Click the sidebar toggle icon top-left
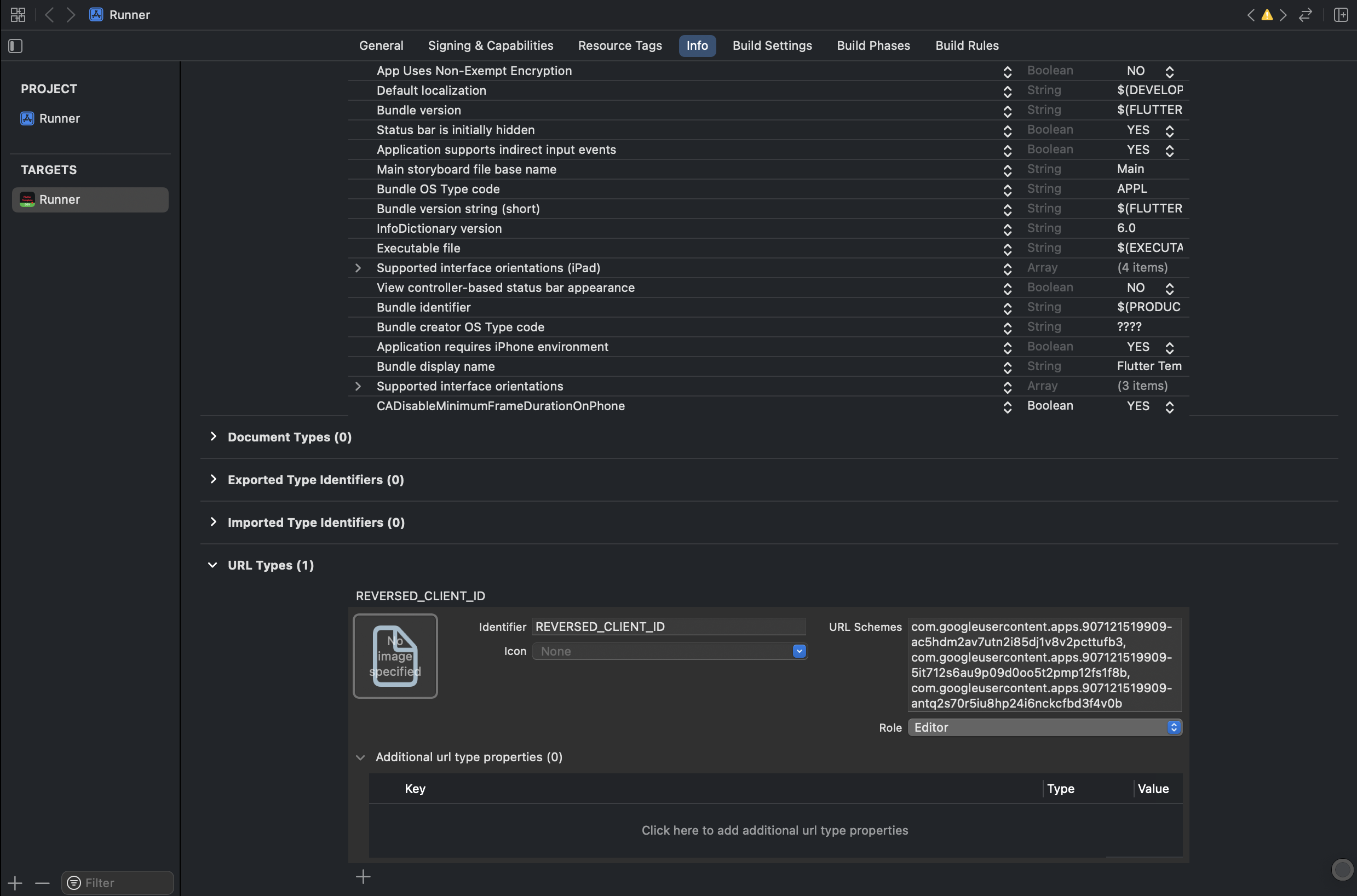This screenshot has height=896, width=1357. [15, 45]
